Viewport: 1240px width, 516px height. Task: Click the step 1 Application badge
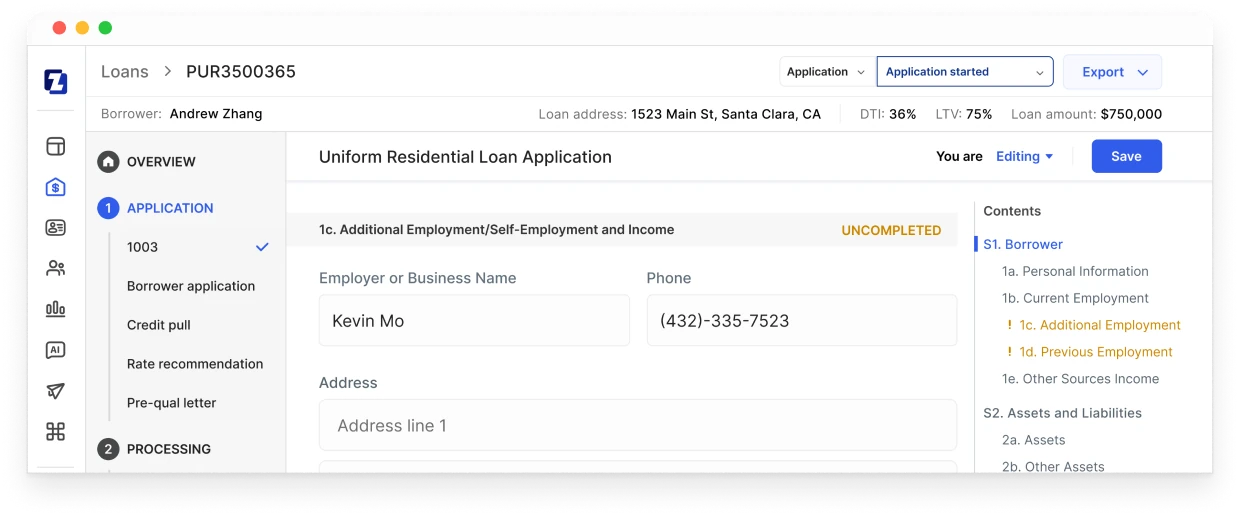(108, 208)
